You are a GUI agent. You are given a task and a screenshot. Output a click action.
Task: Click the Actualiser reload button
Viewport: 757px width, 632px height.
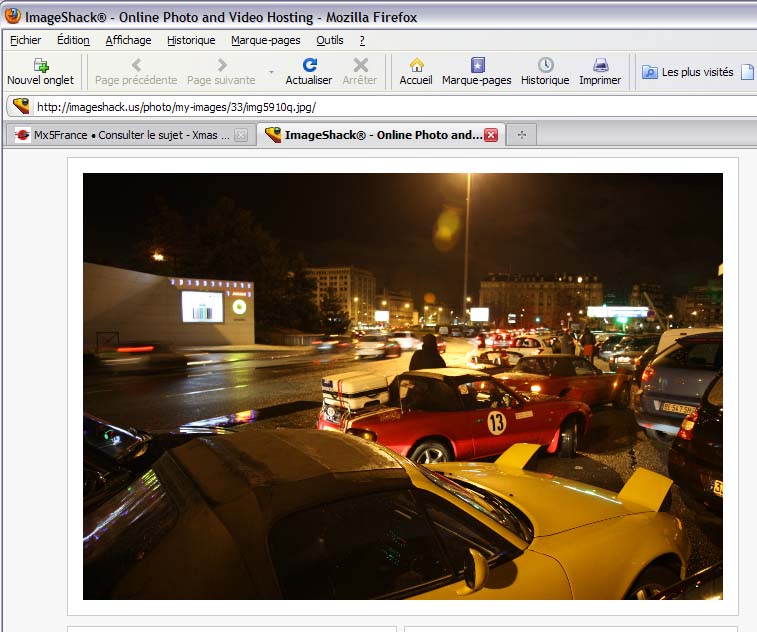tap(308, 71)
